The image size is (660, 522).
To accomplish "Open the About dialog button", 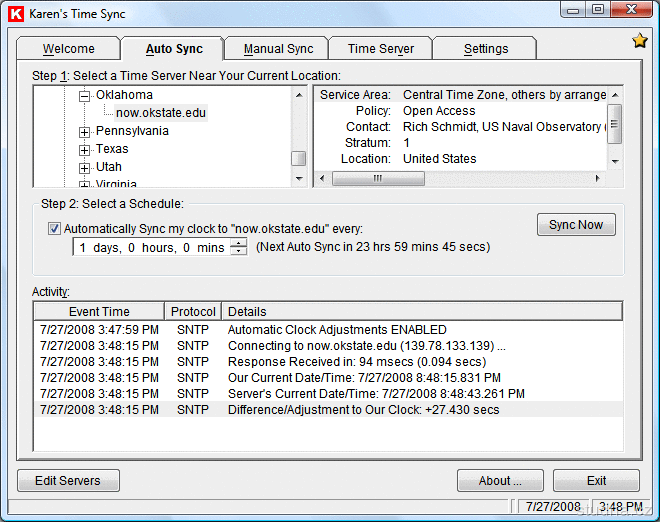I will [x=500, y=481].
